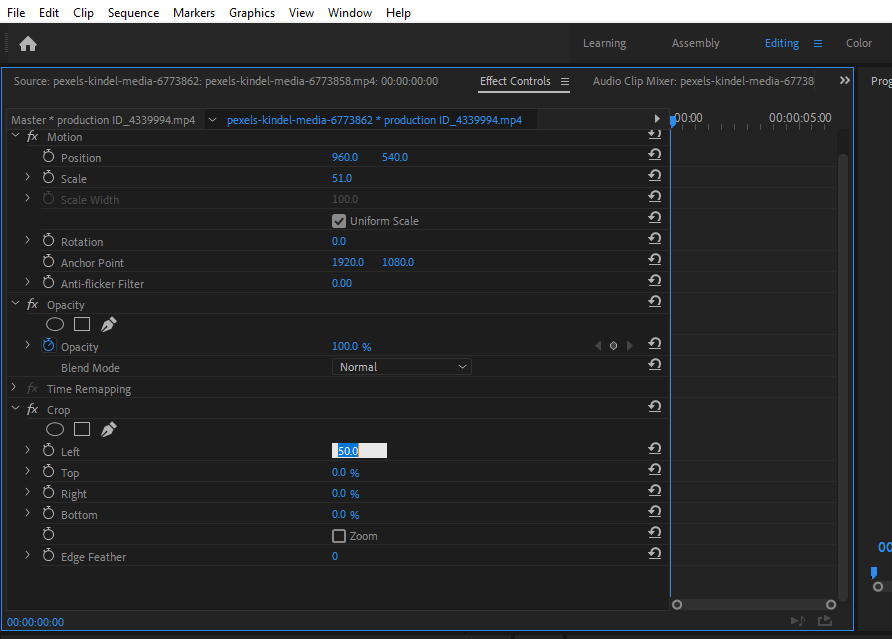Reset the Edge Feather parameter
This screenshot has width=892, height=639.
[655, 554]
